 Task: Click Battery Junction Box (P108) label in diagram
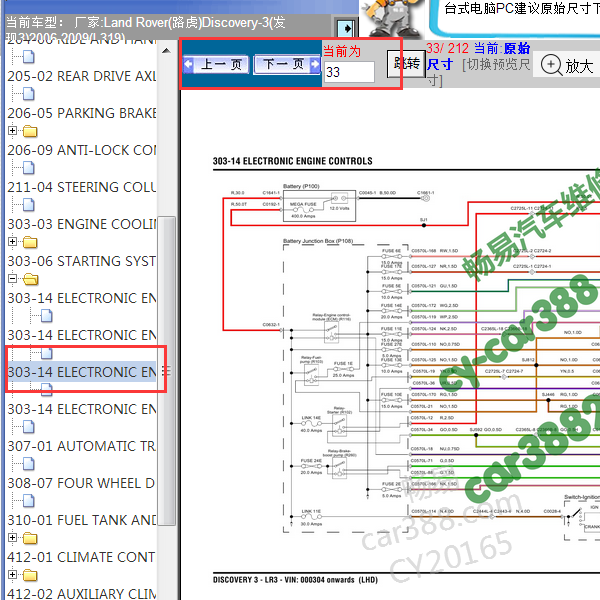pos(318,241)
